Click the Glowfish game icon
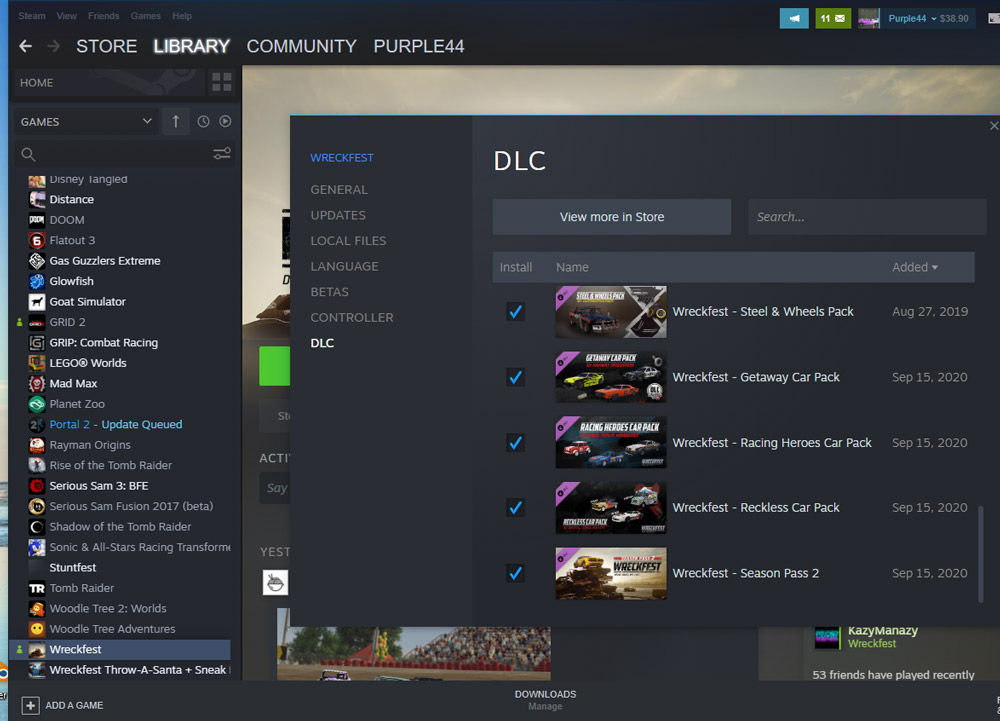Screen dimensions: 1000x721 (x=37, y=281)
